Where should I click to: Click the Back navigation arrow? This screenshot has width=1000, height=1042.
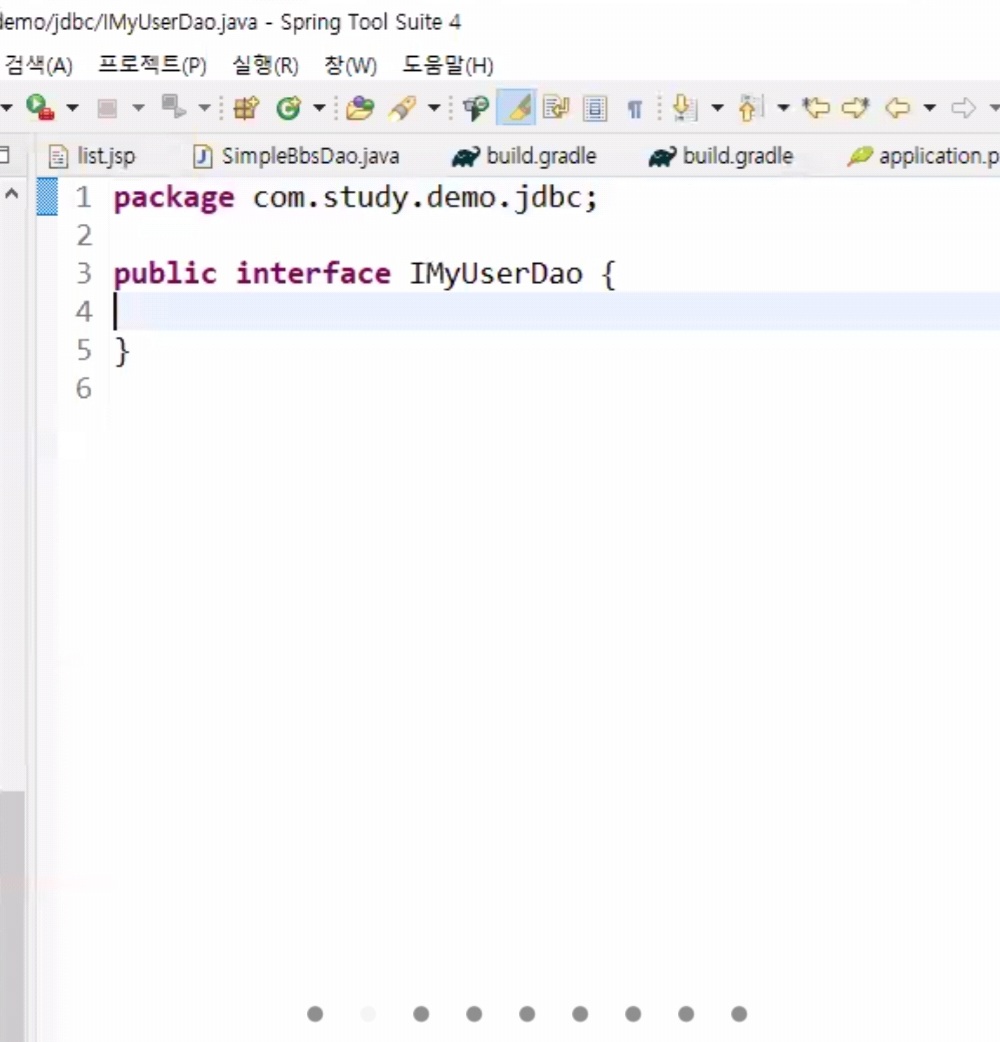(x=898, y=108)
